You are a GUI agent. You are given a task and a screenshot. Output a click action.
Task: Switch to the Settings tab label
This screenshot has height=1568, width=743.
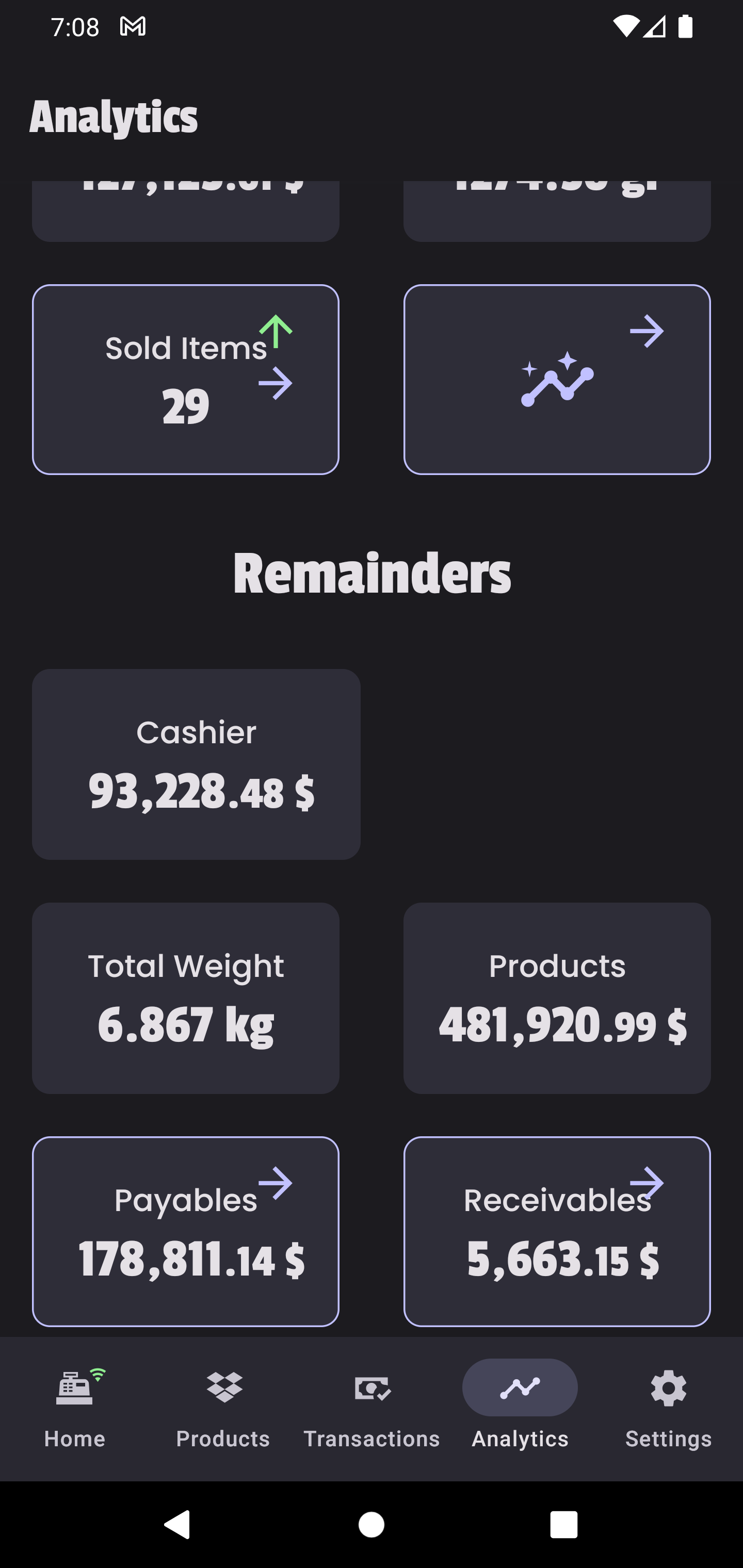coord(669,1439)
